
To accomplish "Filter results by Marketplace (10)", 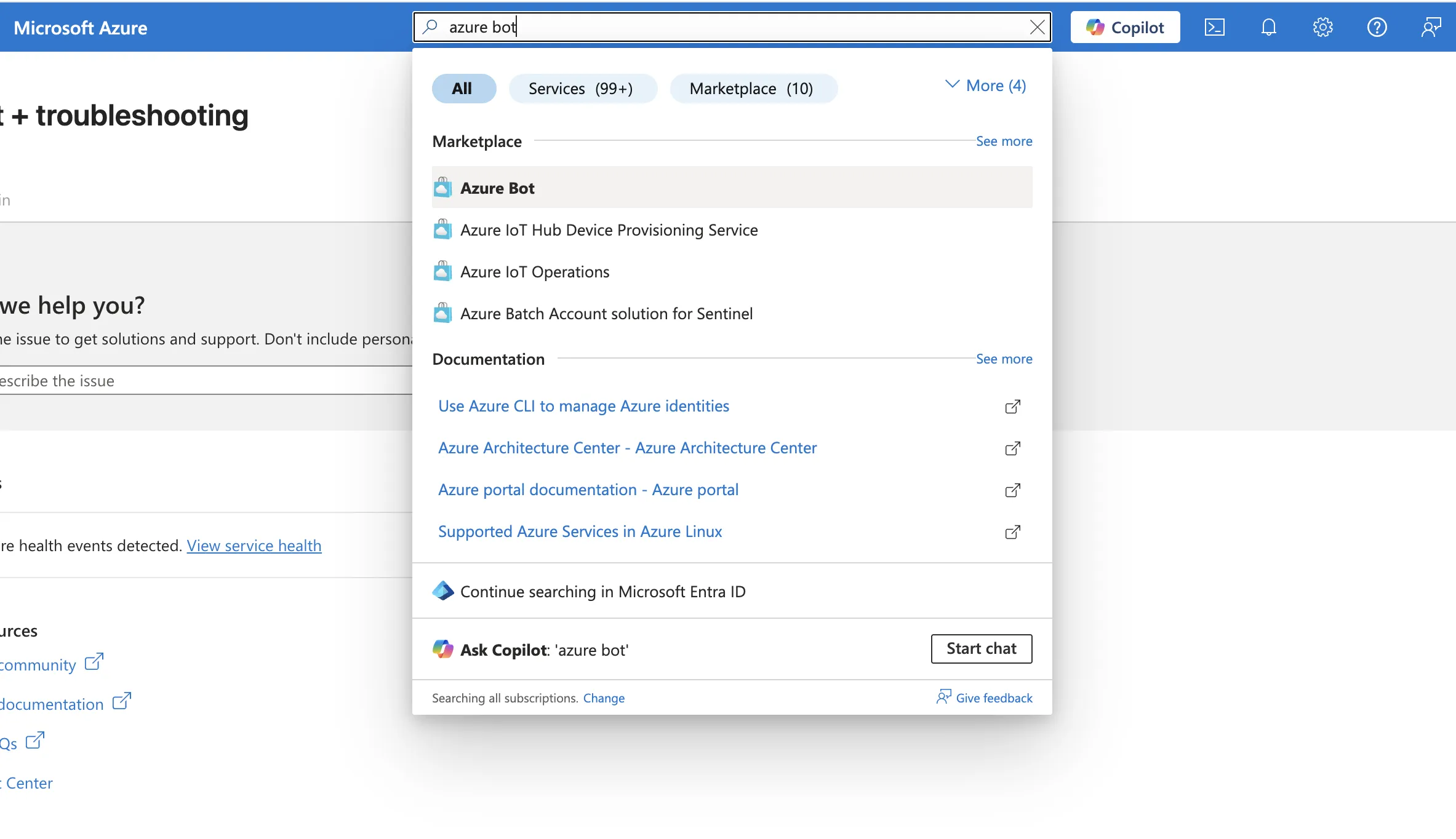I will [753, 89].
